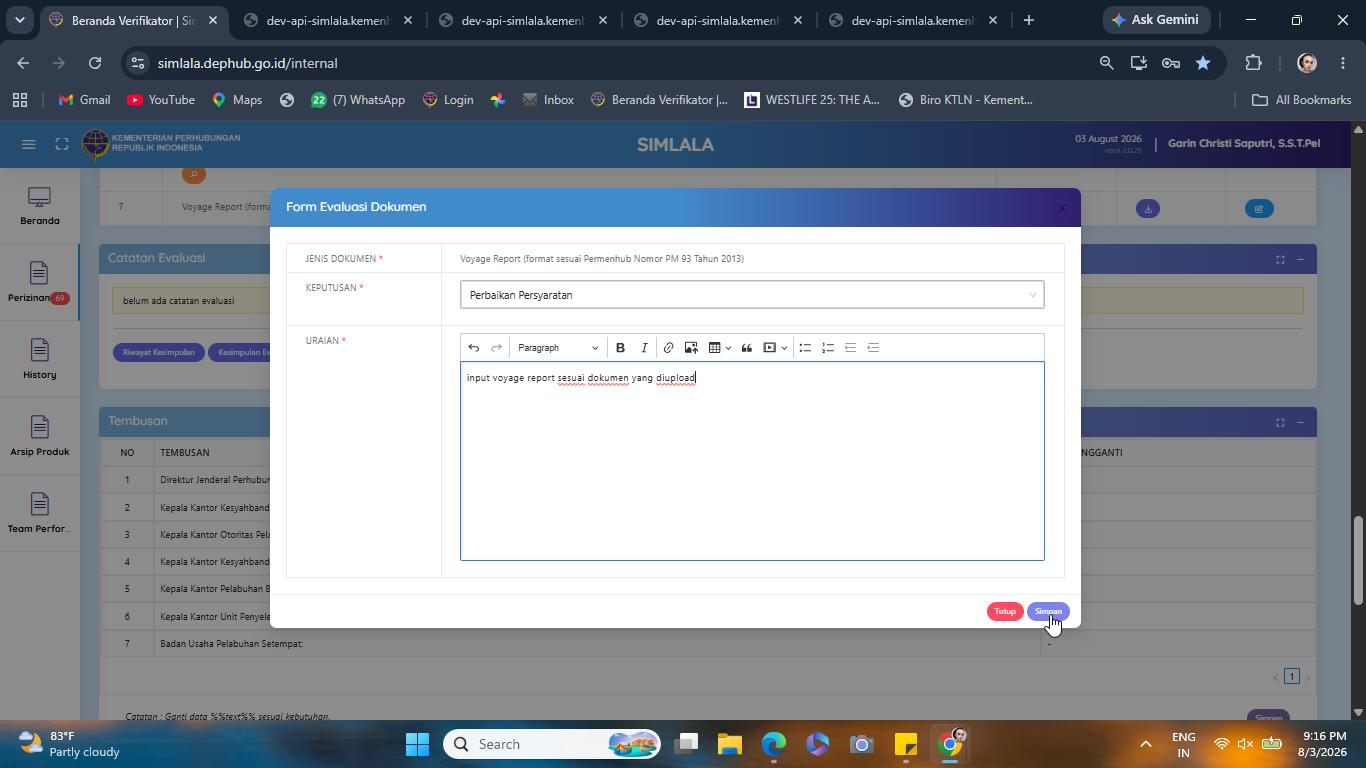Toggle bold formatting in editor toolbar

tap(620, 348)
